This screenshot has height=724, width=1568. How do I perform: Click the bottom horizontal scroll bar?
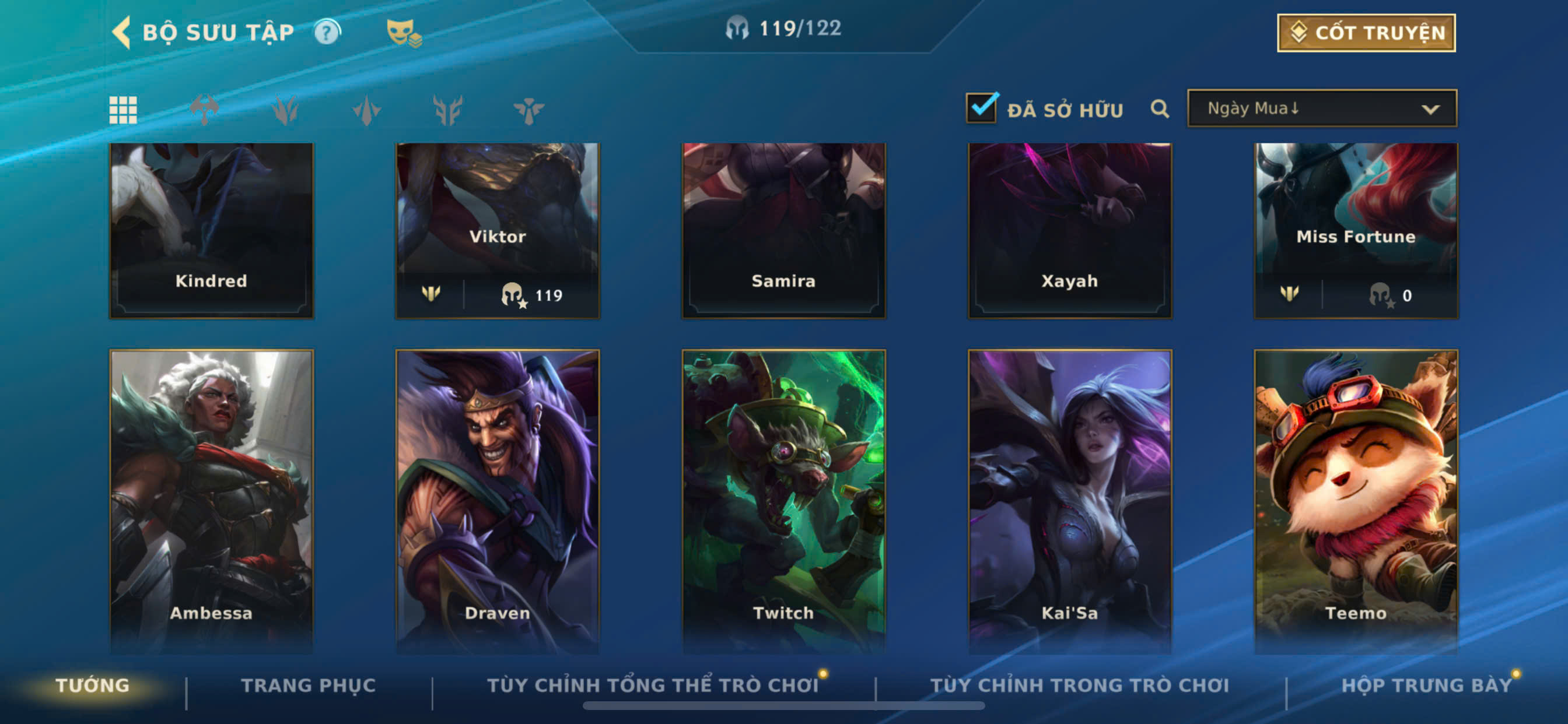[x=783, y=706]
